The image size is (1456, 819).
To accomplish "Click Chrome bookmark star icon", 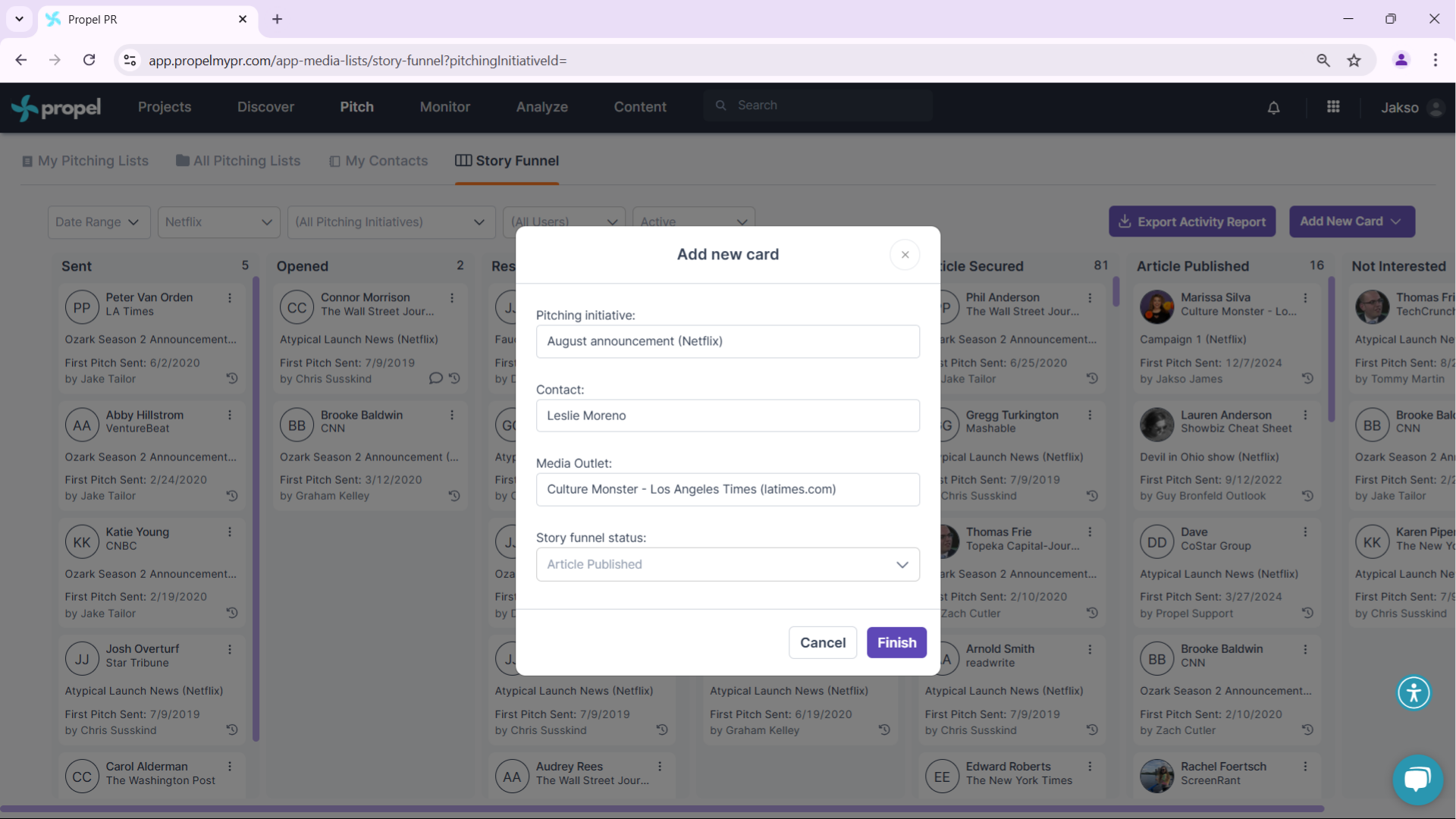I will (x=1354, y=60).
